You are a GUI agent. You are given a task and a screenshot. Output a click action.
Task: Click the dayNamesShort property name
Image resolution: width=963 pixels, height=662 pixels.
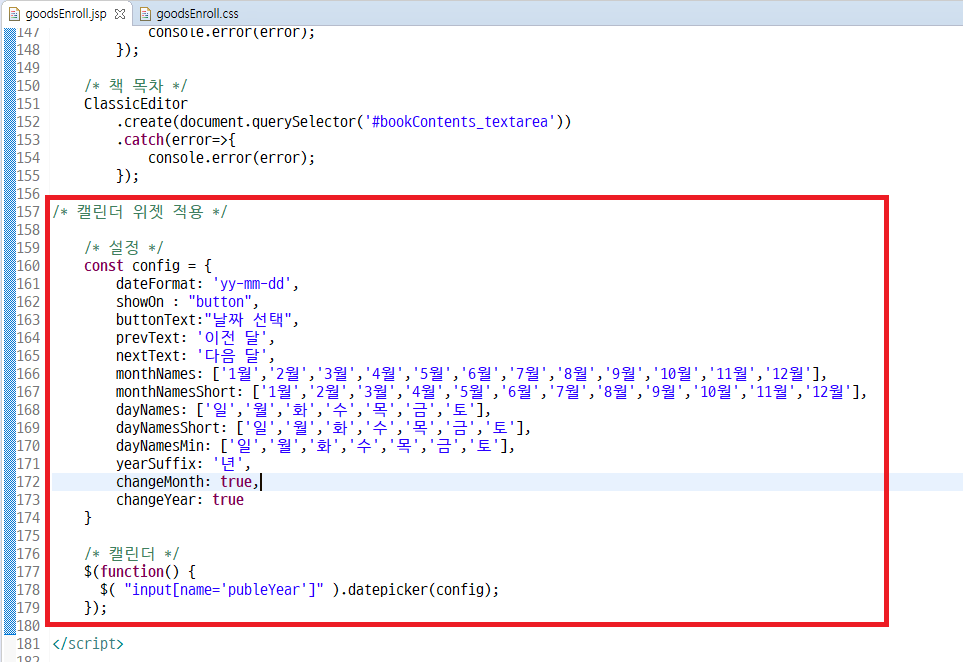[167, 428]
